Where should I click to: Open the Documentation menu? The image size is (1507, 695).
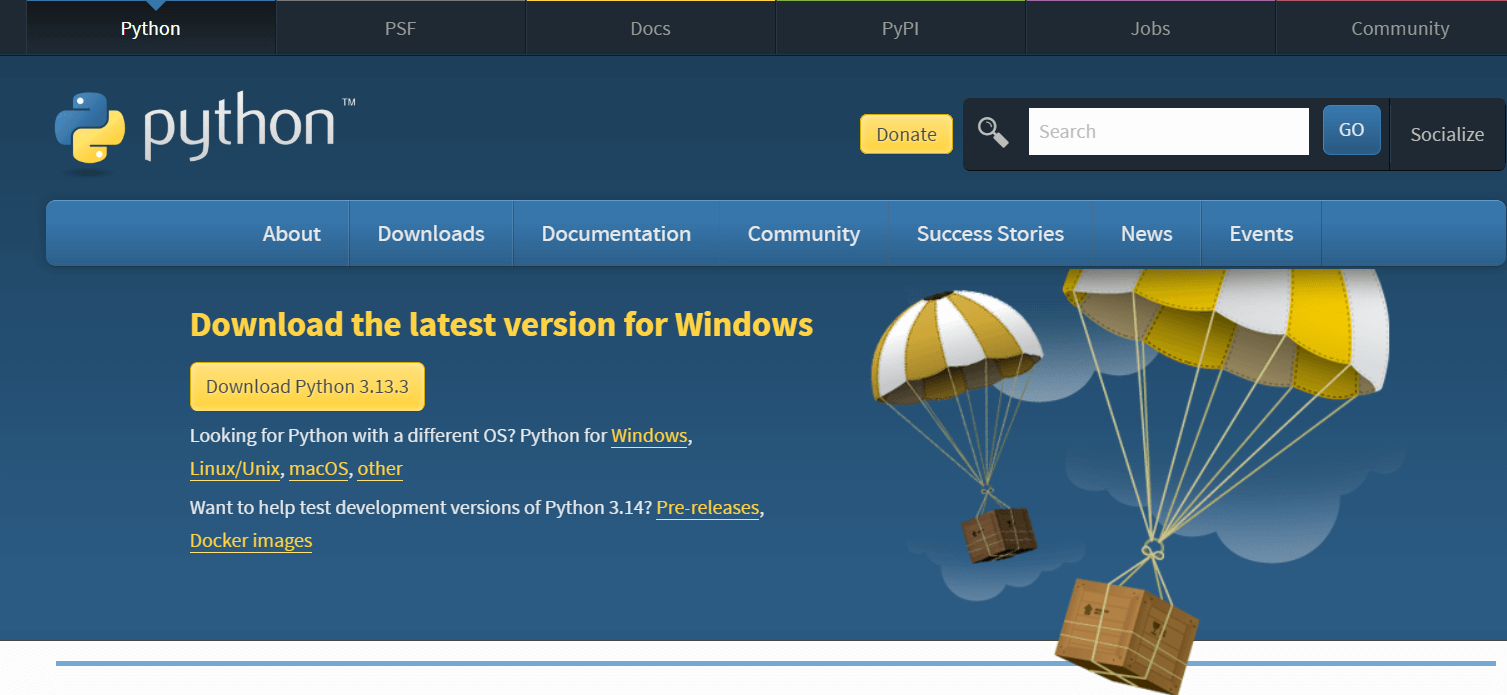click(616, 233)
